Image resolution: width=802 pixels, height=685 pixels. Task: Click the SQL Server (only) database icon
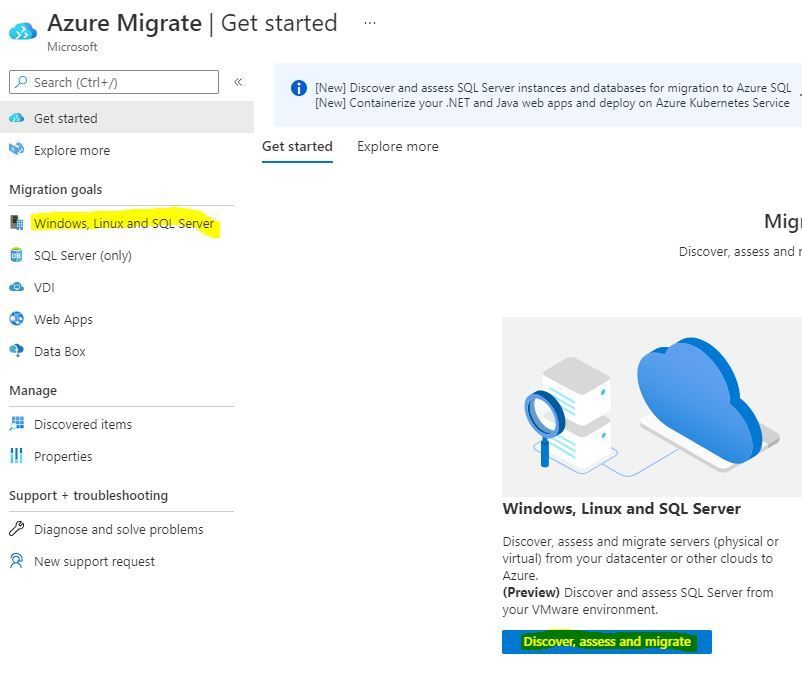pos(16,255)
